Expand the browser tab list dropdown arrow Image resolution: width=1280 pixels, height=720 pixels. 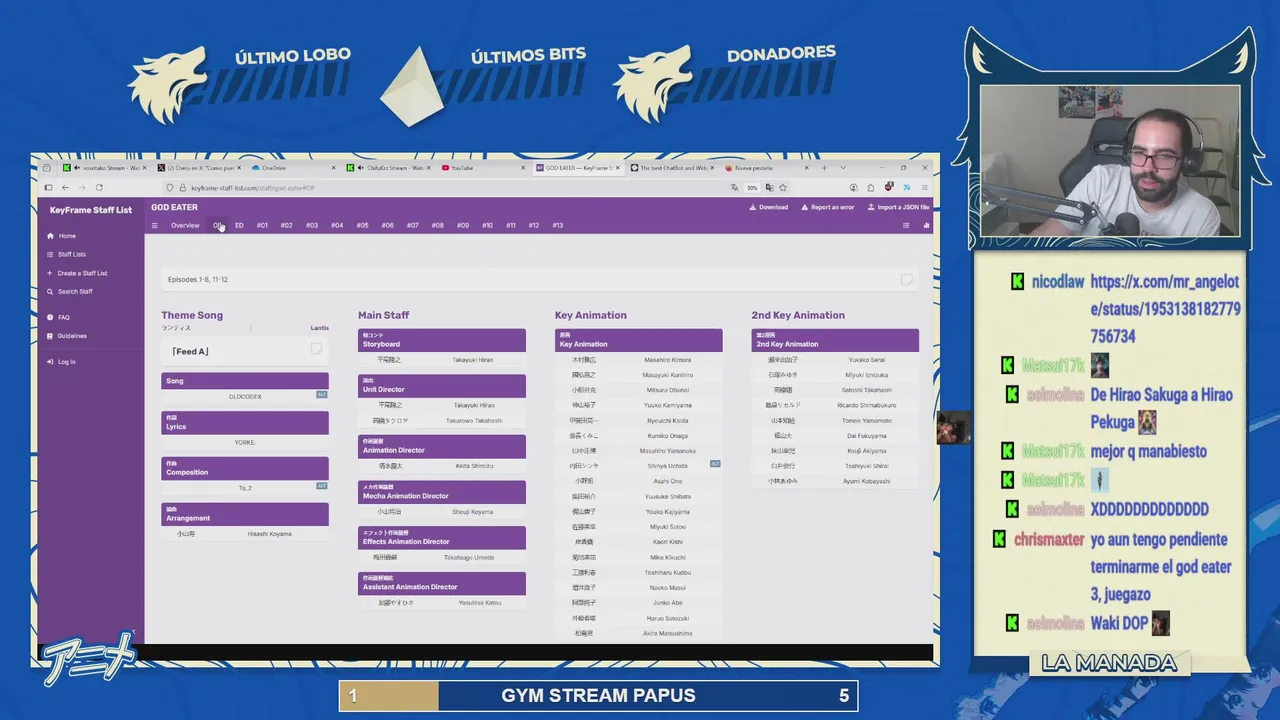coord(843,167)
